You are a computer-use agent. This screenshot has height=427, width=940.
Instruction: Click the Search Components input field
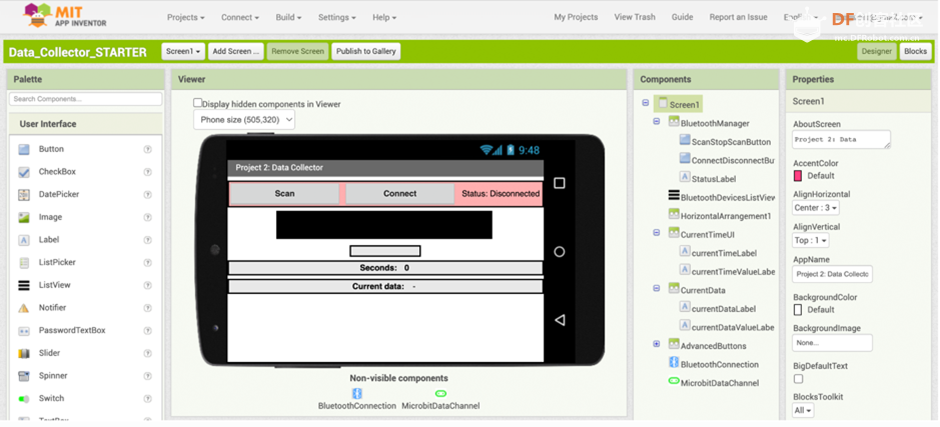click(85, 99)
